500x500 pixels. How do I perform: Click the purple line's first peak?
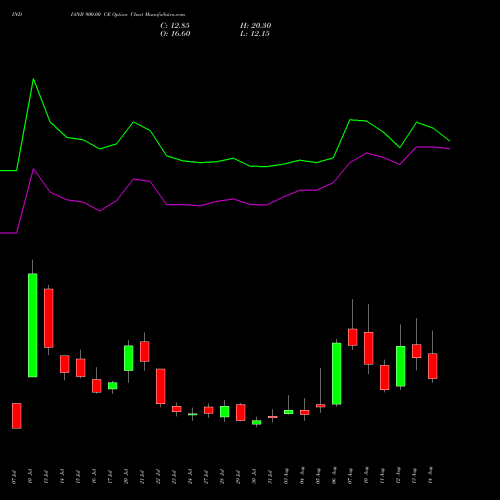coord(33,169)
